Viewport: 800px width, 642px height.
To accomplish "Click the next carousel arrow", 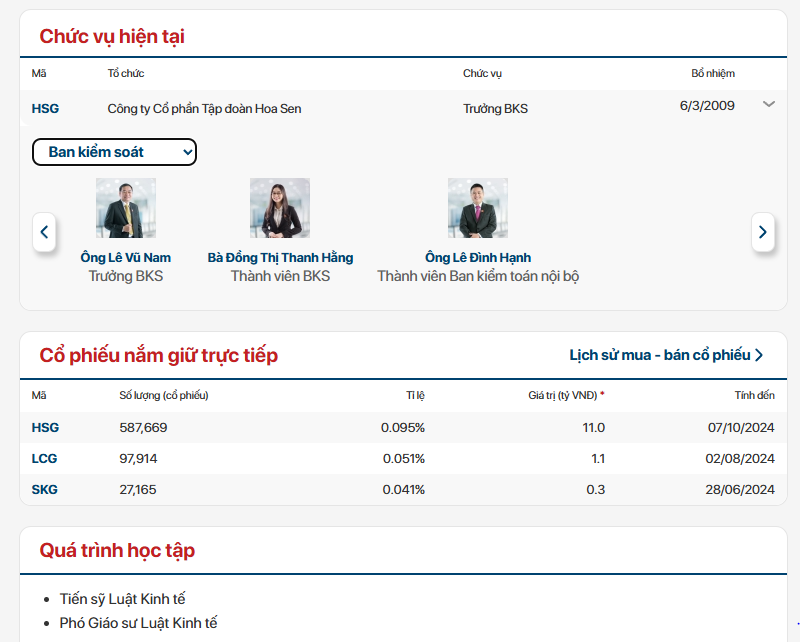I will (x=763, y=232).
